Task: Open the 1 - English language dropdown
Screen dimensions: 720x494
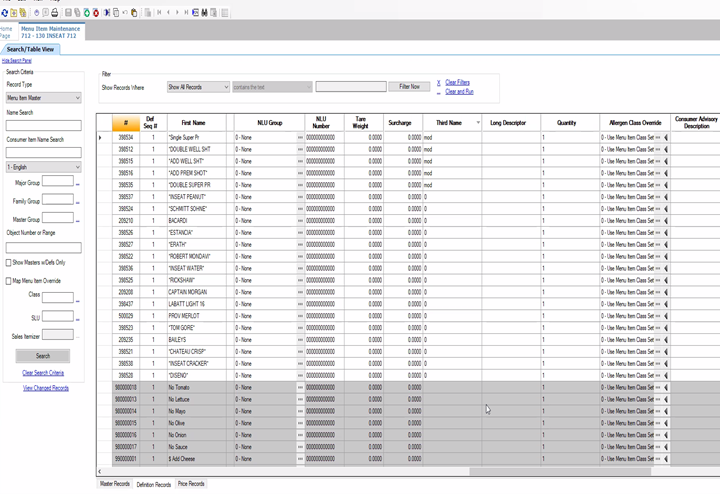Action: tap(44, 167)
